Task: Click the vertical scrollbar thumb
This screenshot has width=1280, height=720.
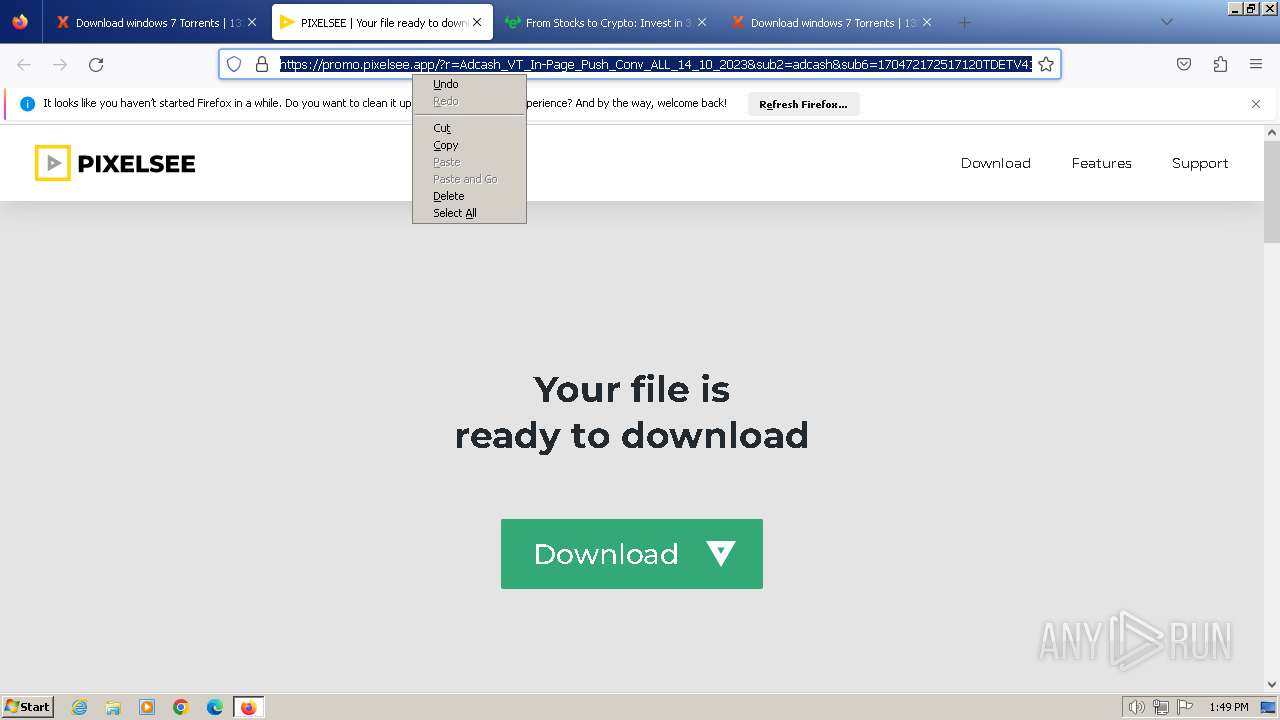Action: click(1272, 191)
